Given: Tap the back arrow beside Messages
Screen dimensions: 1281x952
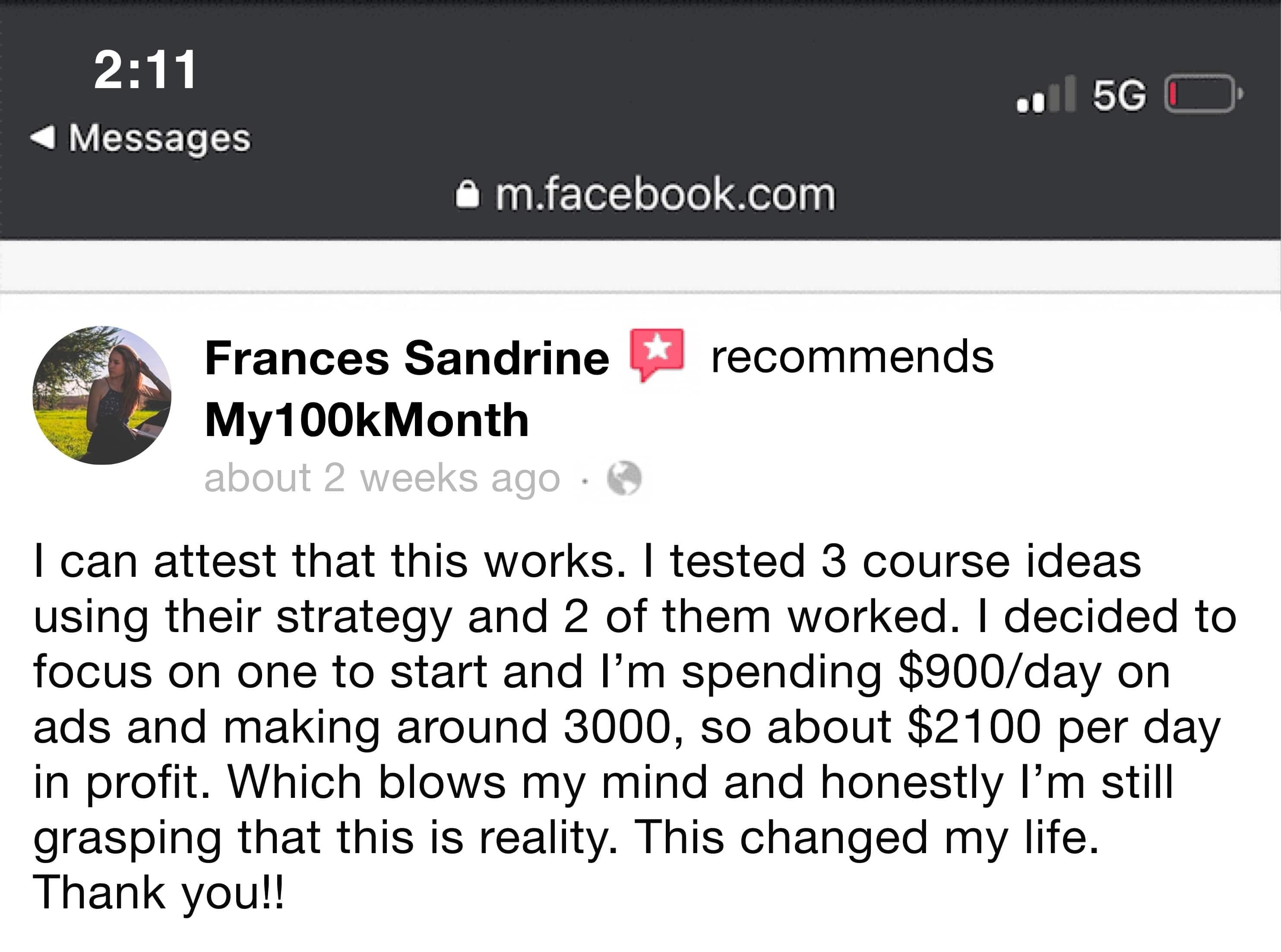Looking at the screenshot, I should pos(43,138).
